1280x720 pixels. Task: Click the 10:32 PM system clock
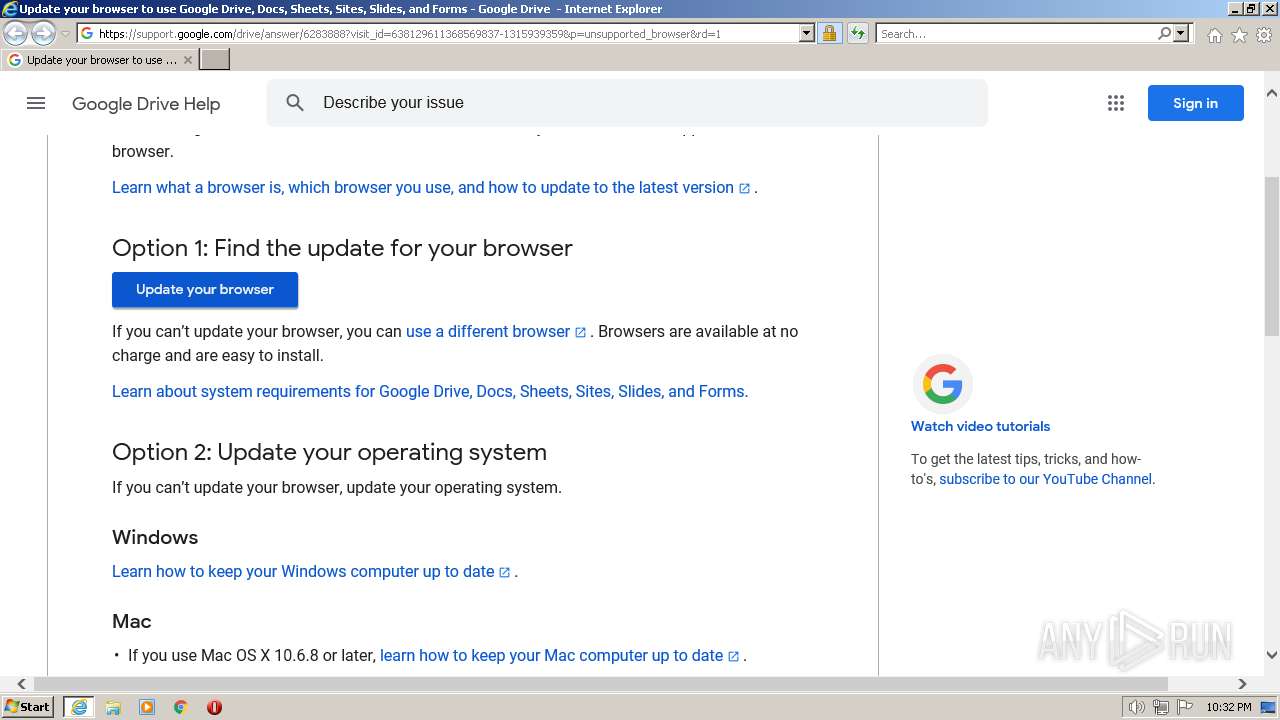click(1229, 707)
